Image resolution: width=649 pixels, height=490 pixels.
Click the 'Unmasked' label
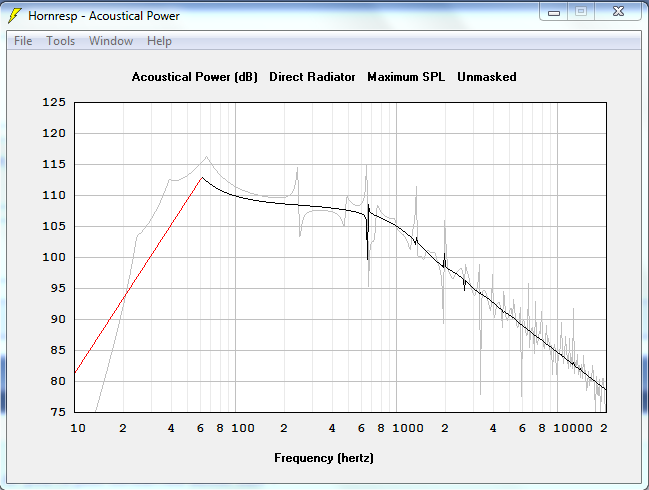point(487,77)
